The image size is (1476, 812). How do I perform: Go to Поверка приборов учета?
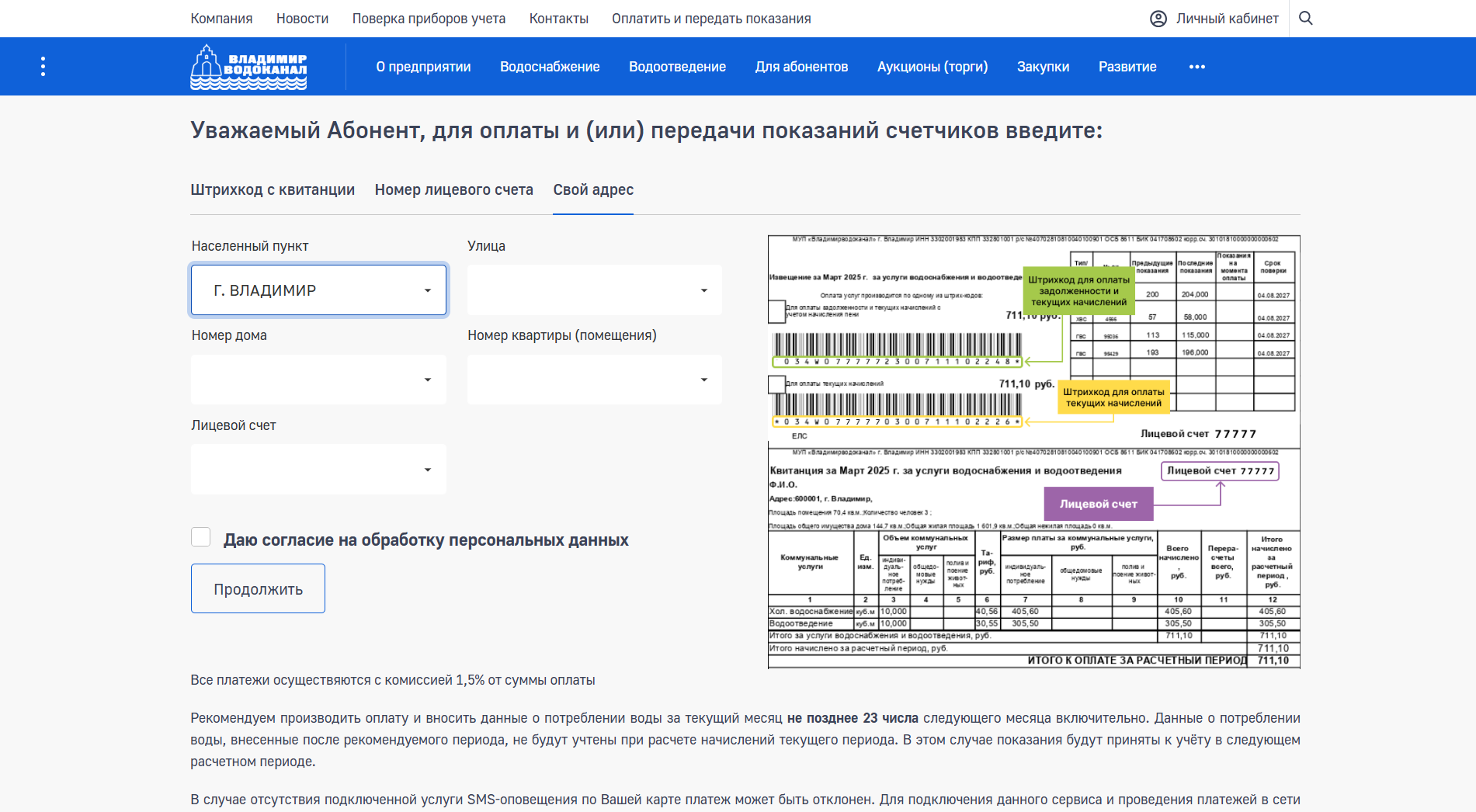429,19
